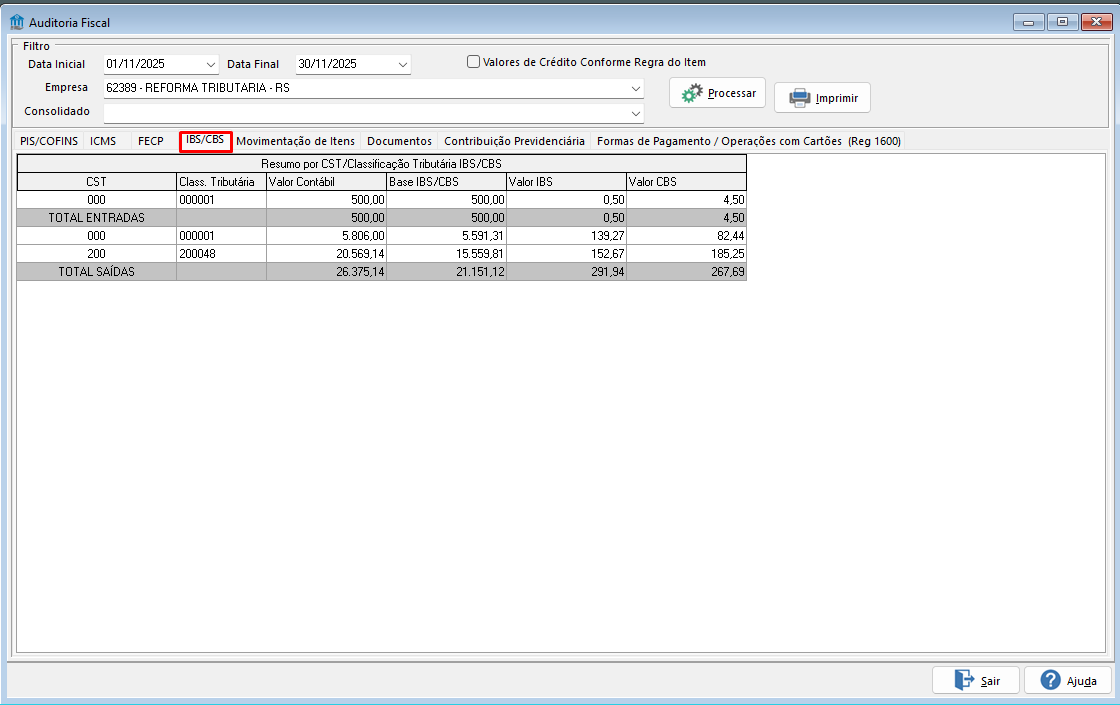Open the Contribuição Previdenciária tab

(x=514, y=141)
